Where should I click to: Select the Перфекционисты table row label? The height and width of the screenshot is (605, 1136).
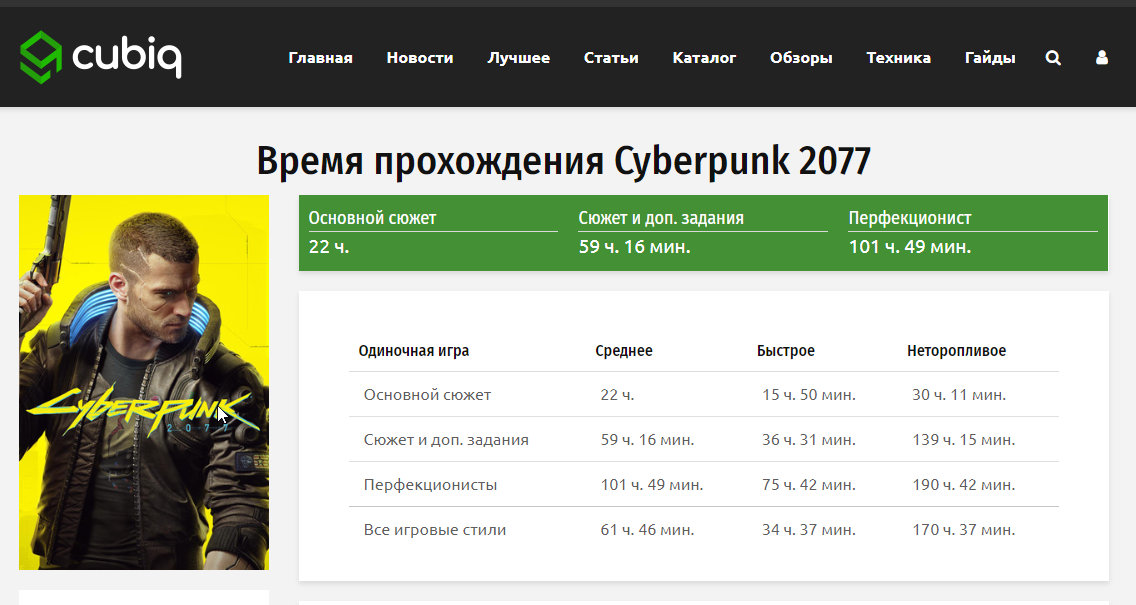(x=430, y=485)
